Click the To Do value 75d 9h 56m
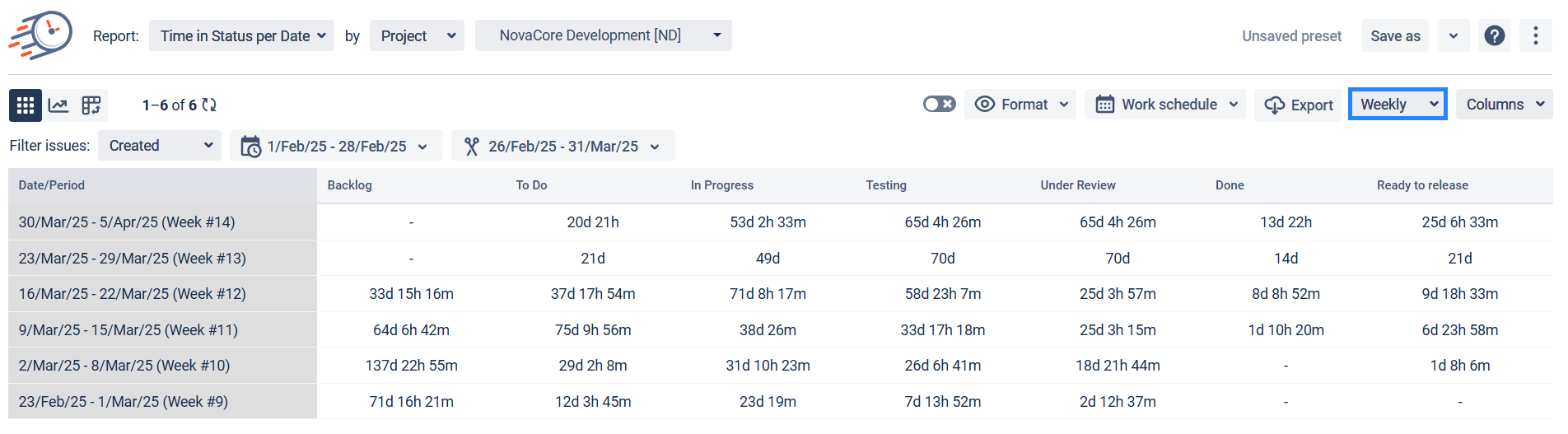Image resolution: width=1568 pixels, height=434 pixels. click(593, 330)
